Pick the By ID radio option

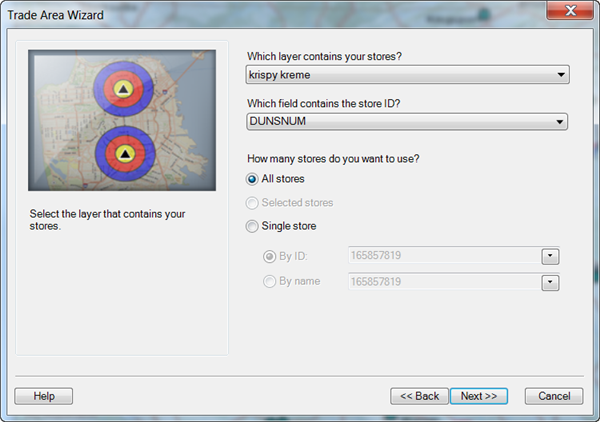[x=269, y=256]
